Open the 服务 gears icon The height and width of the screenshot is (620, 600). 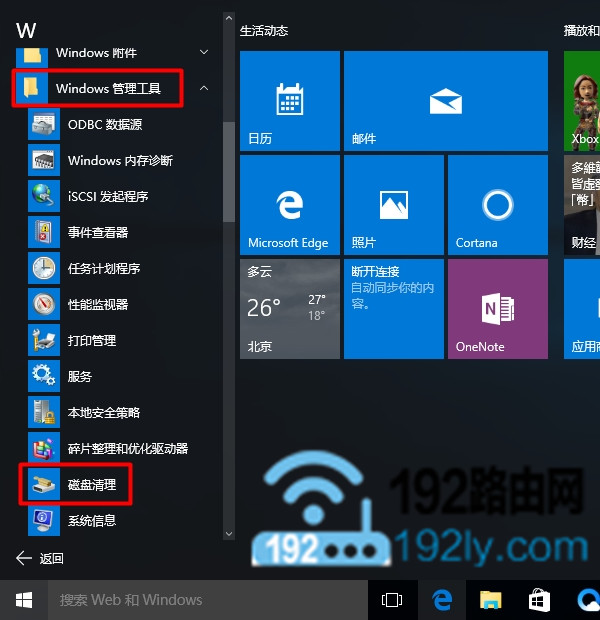[44, 376]
